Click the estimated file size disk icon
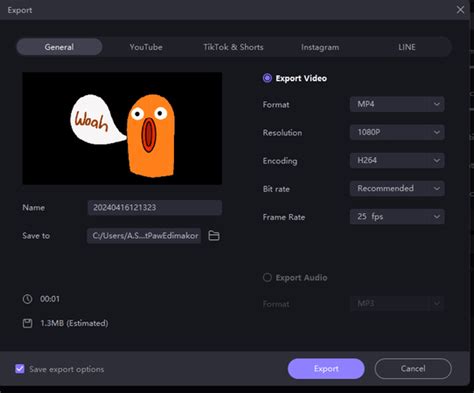The width and height of the screenshot is (474, 393). tap(27, 323)
